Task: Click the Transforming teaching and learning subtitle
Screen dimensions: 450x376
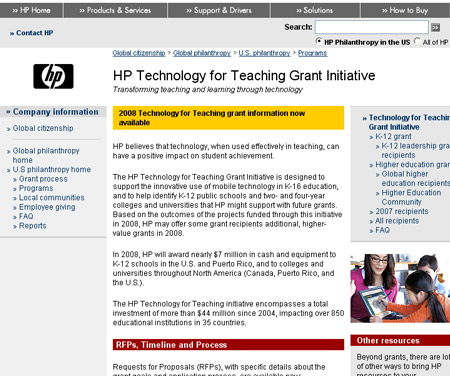Action: point(208,89)
